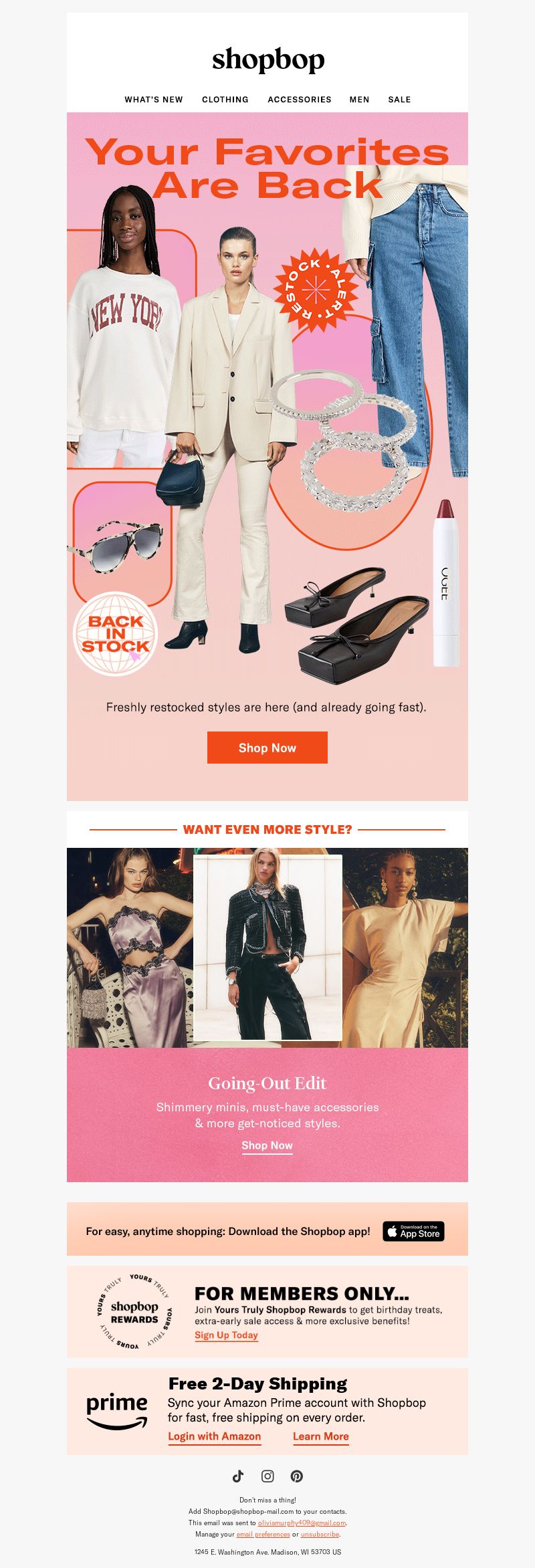Click the unsubscribe link in footer

tap(320, 1534)
